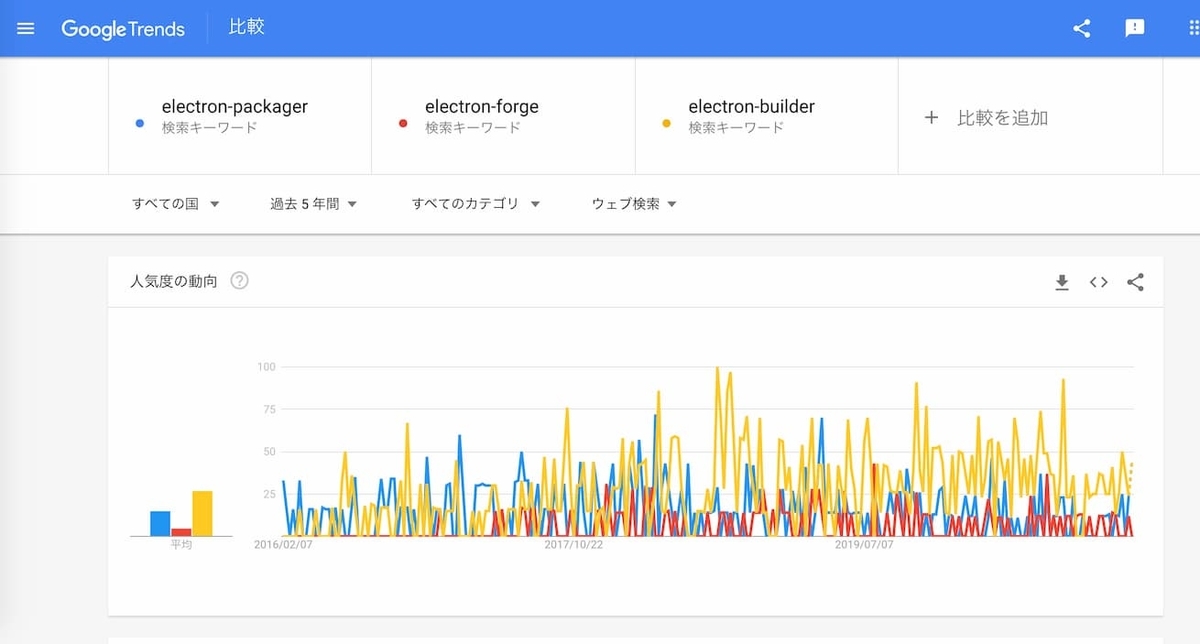Select the electron-packager keyword card
The width and height of the screenshot is (1200, 644).
(237, 114)
